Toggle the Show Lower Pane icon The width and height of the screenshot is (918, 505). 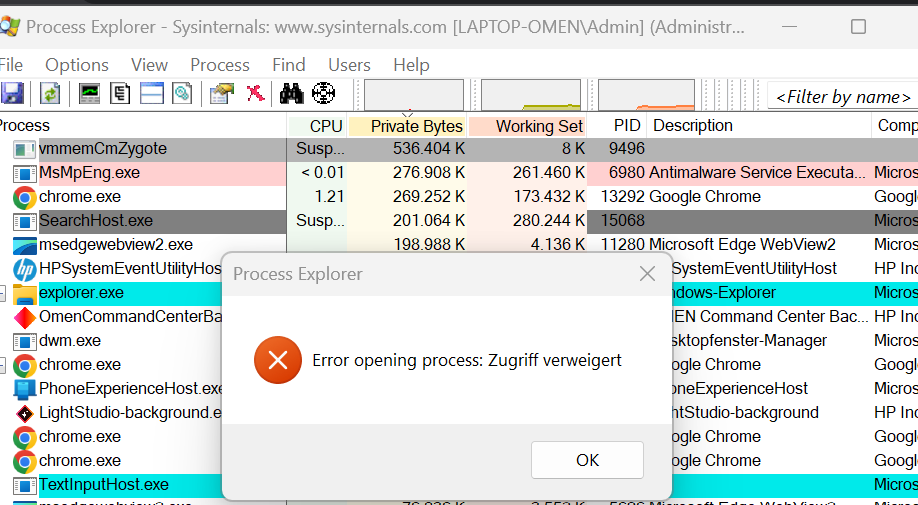click(x=152, y=94)
